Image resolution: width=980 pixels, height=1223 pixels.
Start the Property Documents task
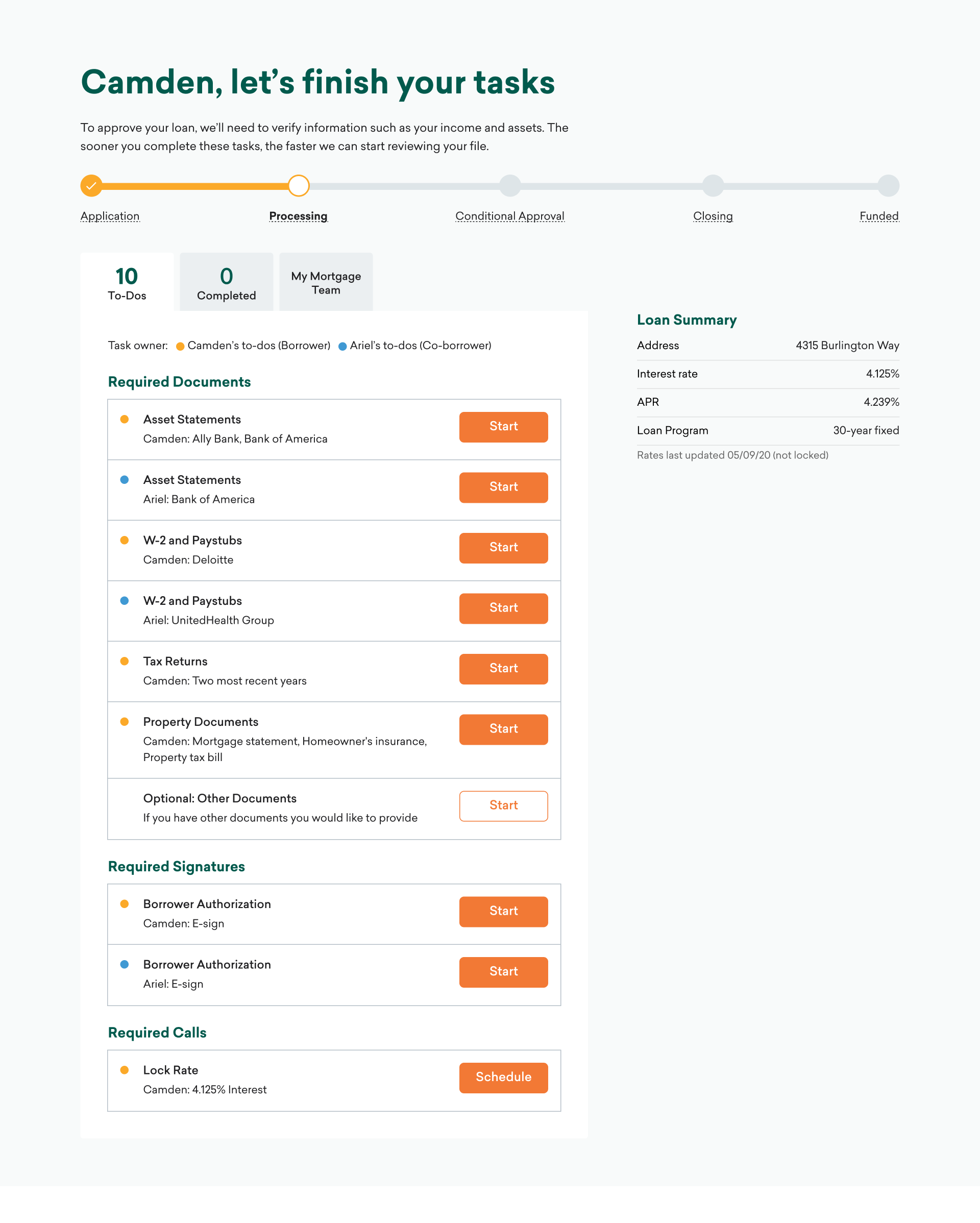pos(503,729)
